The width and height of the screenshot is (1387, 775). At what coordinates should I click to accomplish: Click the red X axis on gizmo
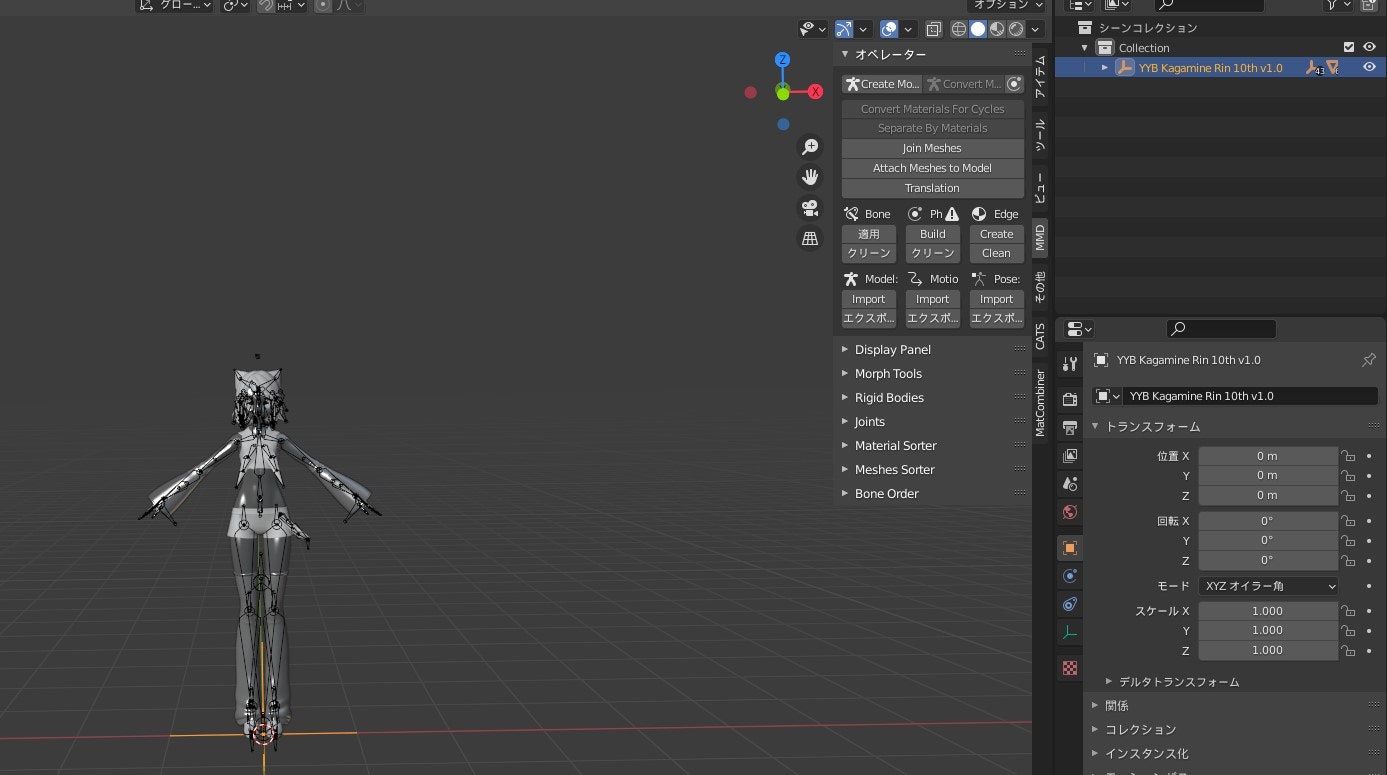(x=815, y=92)
